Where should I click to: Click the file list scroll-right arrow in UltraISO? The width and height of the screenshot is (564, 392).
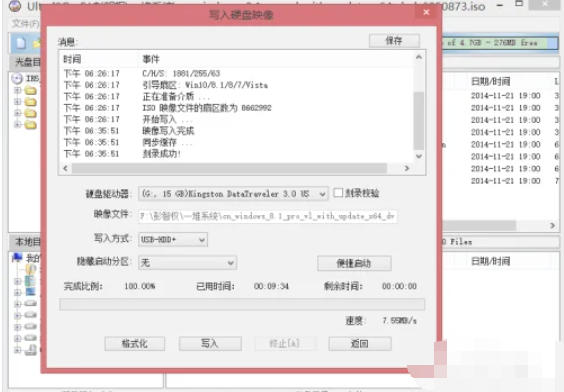tap(552, 225)
